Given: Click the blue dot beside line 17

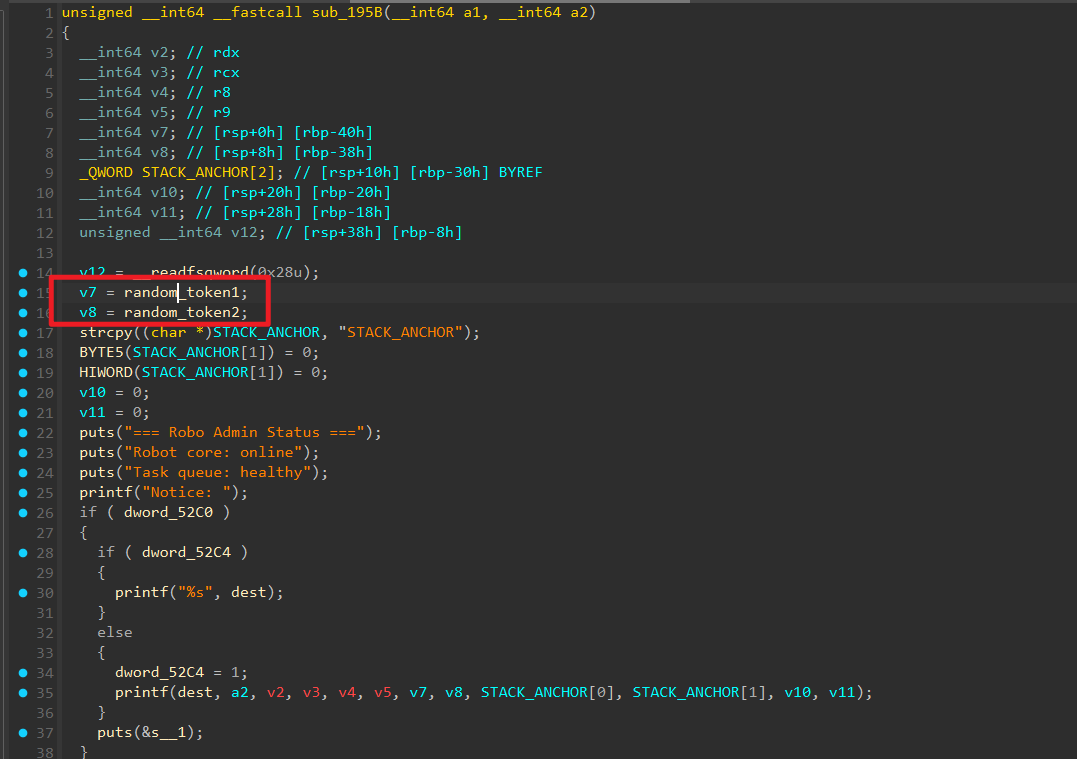Looking at the screenshot, I should tap(22, 332).
